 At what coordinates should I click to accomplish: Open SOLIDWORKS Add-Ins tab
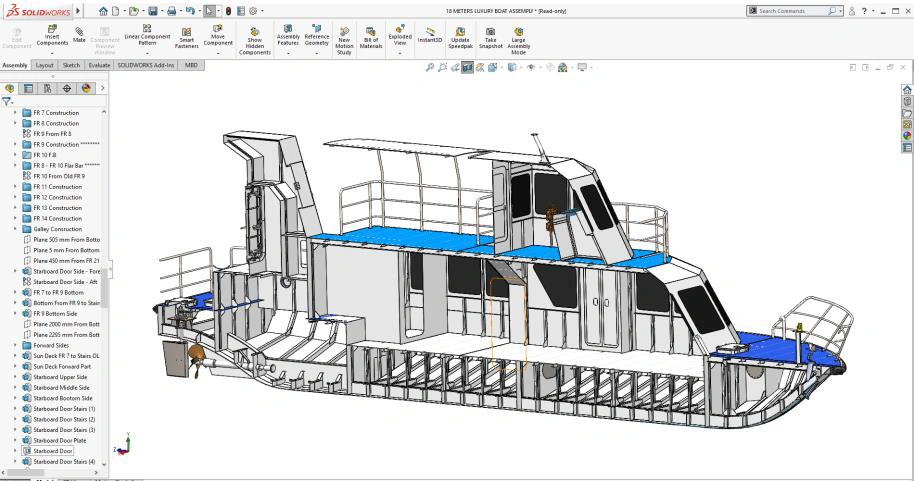tap(146, 65)
